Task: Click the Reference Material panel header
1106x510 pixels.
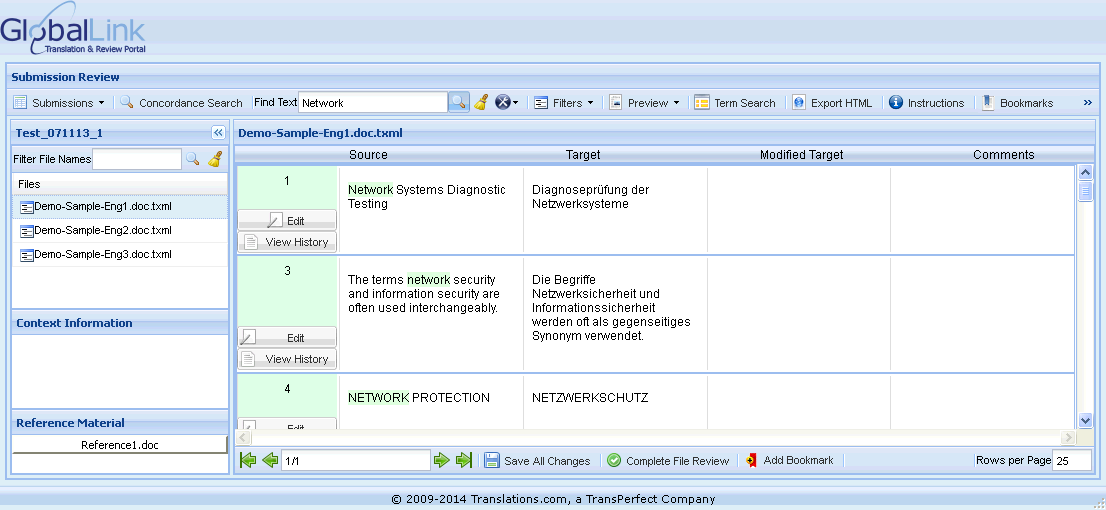Action: (x=120, y=423)
